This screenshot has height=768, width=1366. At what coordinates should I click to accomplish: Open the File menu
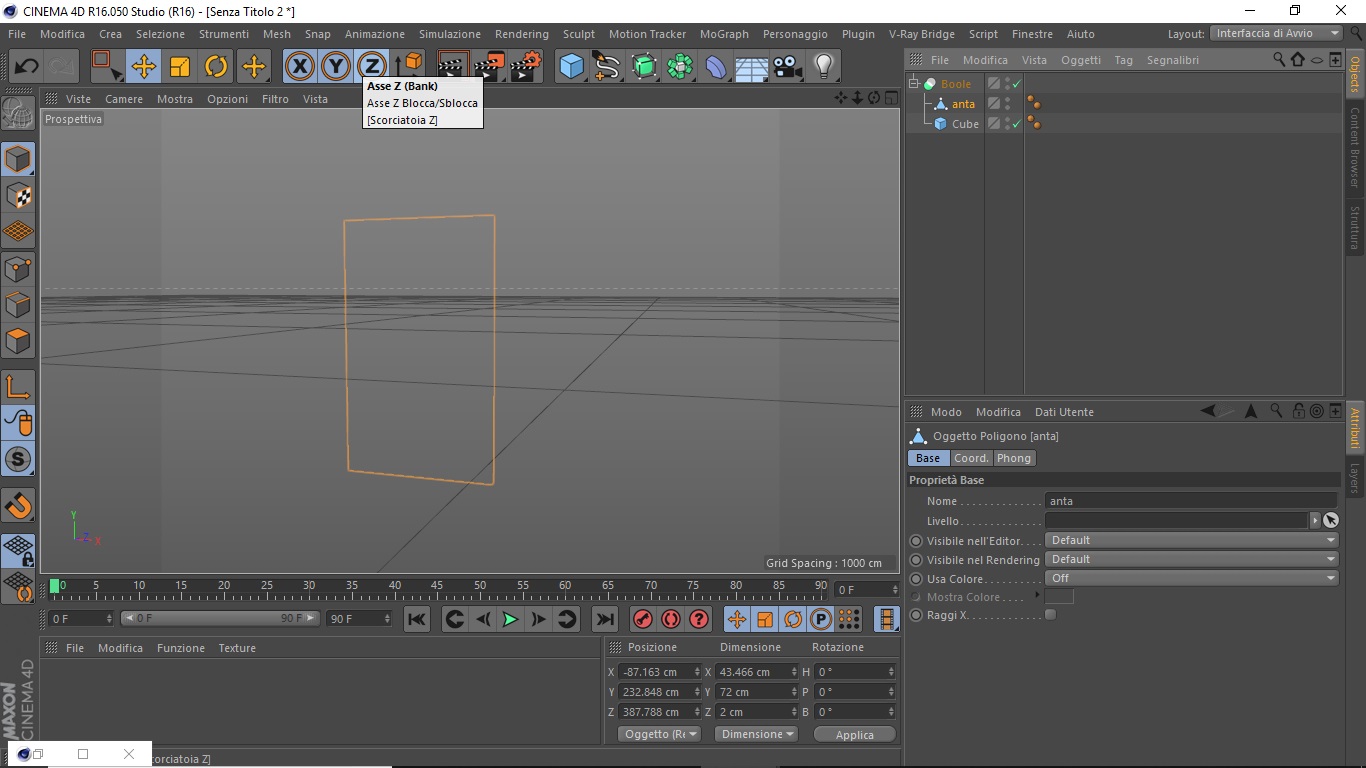17,34
